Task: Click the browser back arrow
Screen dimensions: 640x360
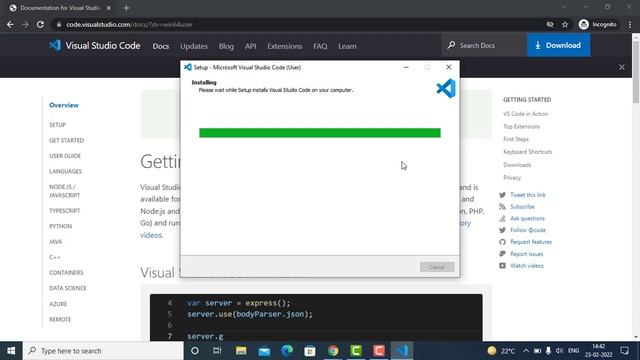Action: pos(10,24)
